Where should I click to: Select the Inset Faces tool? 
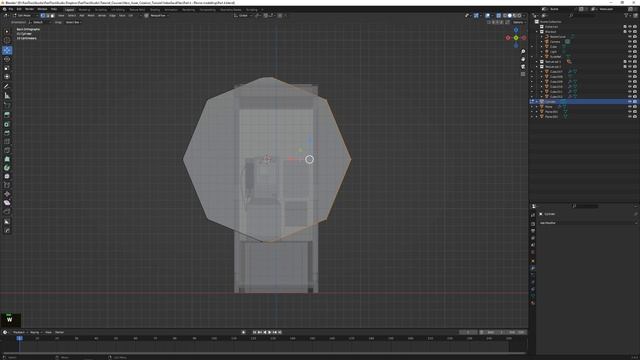pos(7,124)
